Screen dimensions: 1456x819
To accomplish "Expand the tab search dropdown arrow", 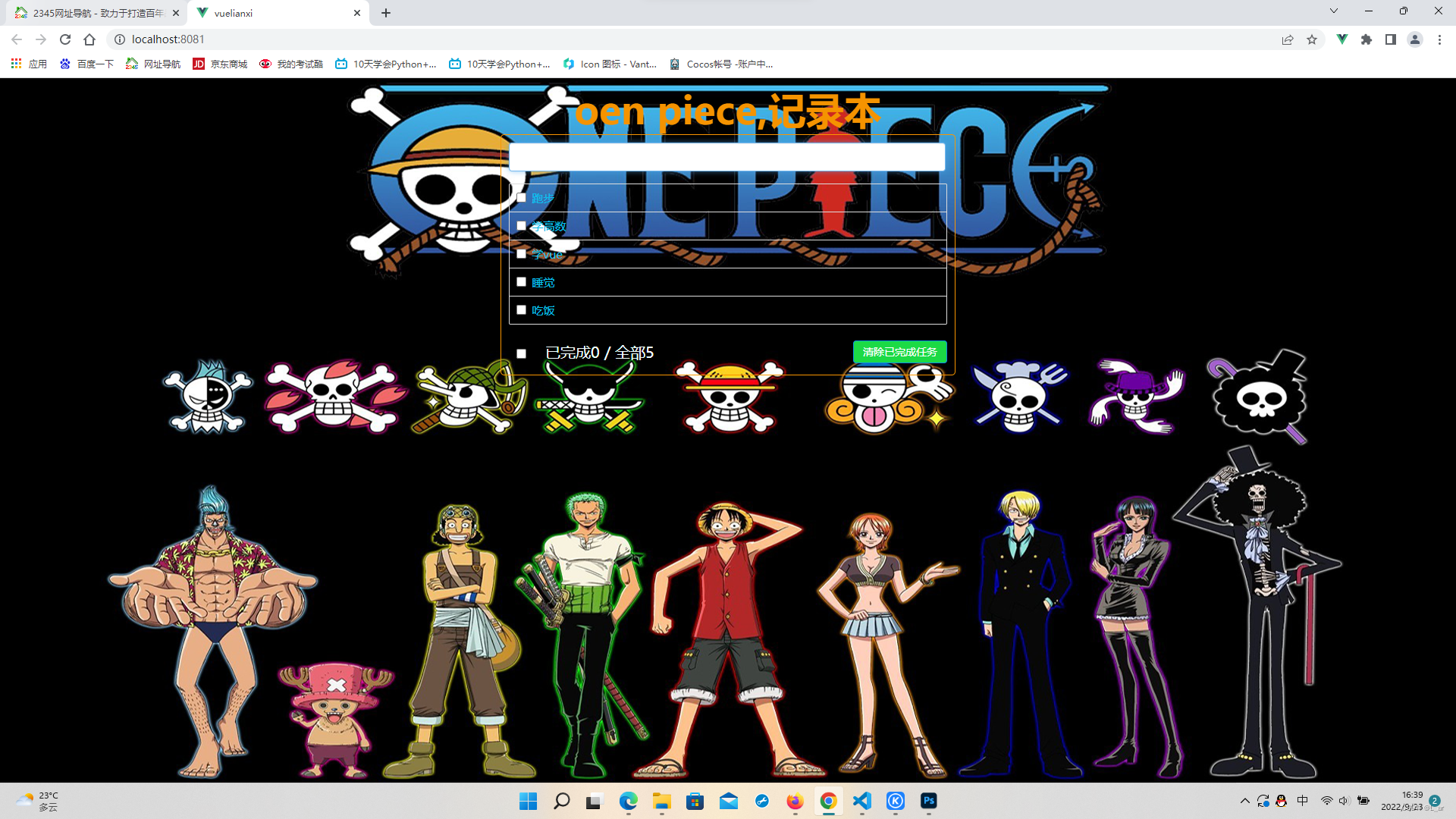I will (x=1333, y=11).
